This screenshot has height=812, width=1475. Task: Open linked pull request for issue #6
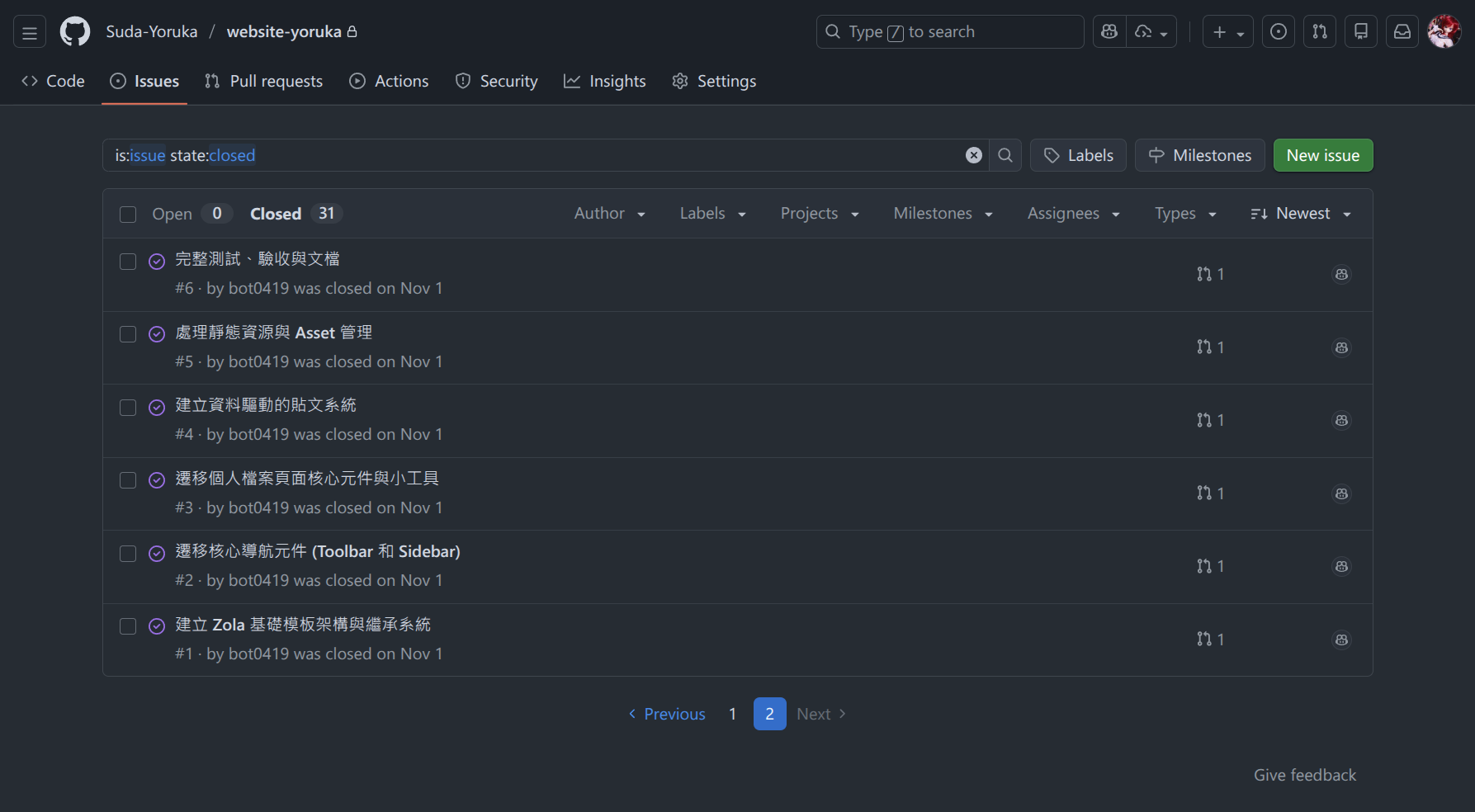tap(1210, 274)
